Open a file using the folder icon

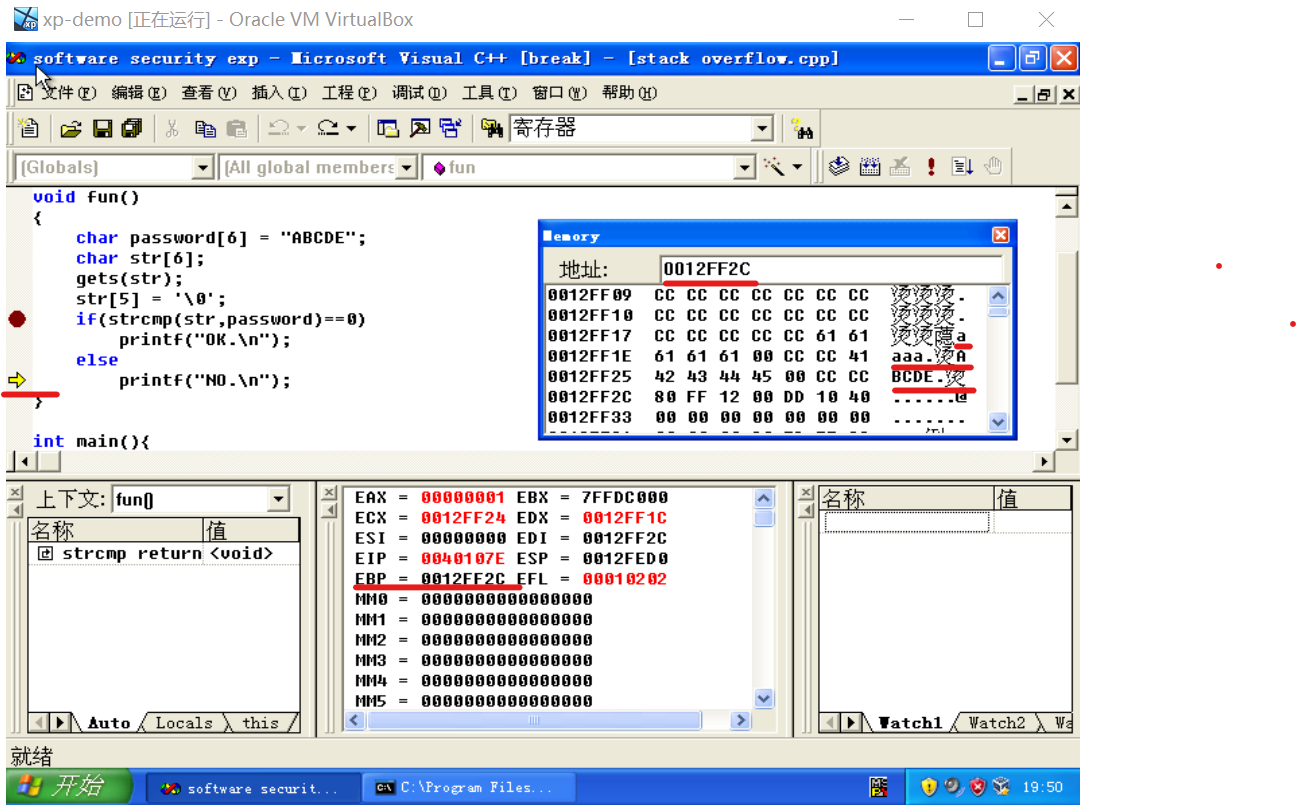(x=71, y=128)
